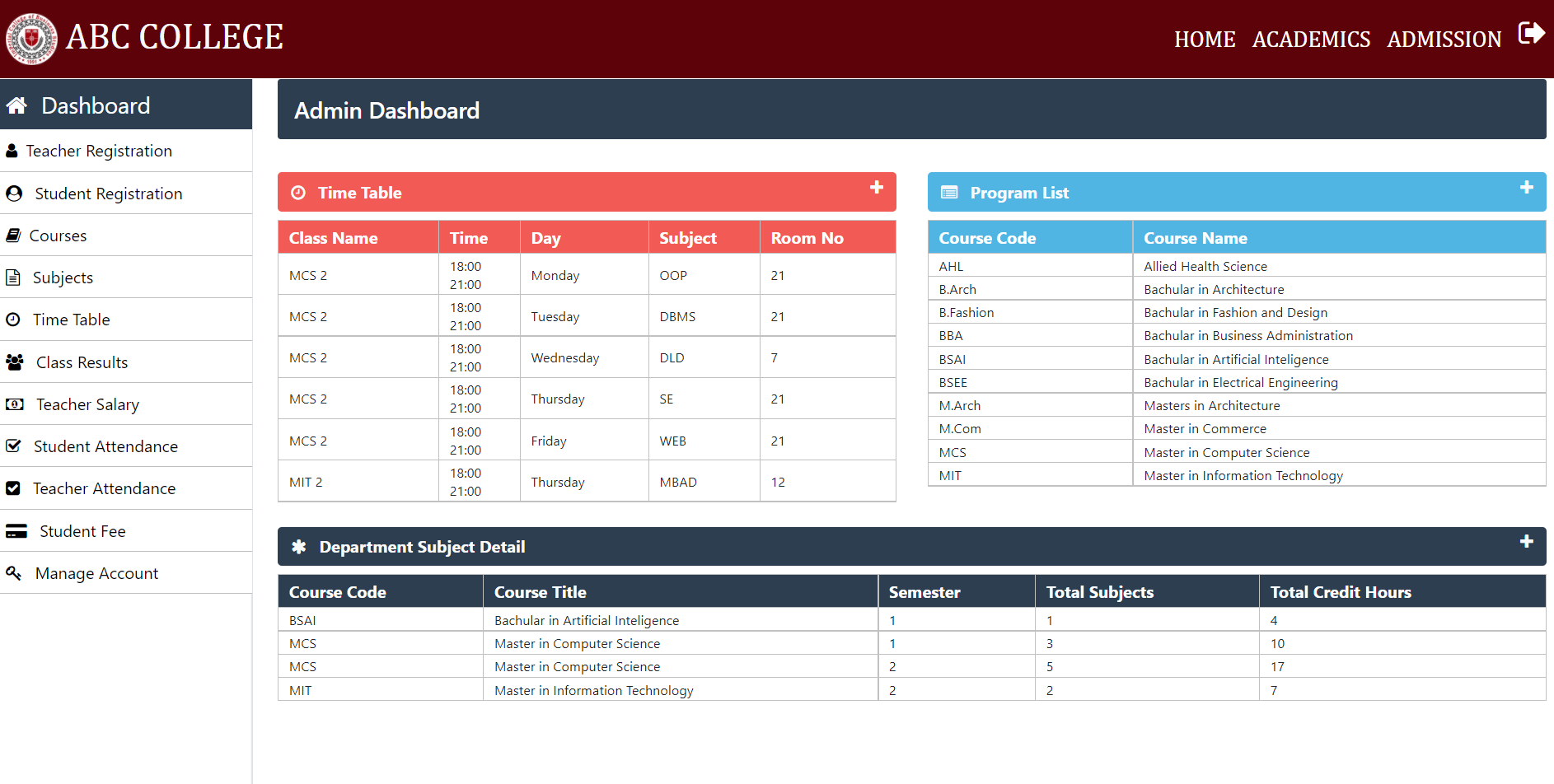Select the Teacher Registration person icon

click(x=12, y=151)
